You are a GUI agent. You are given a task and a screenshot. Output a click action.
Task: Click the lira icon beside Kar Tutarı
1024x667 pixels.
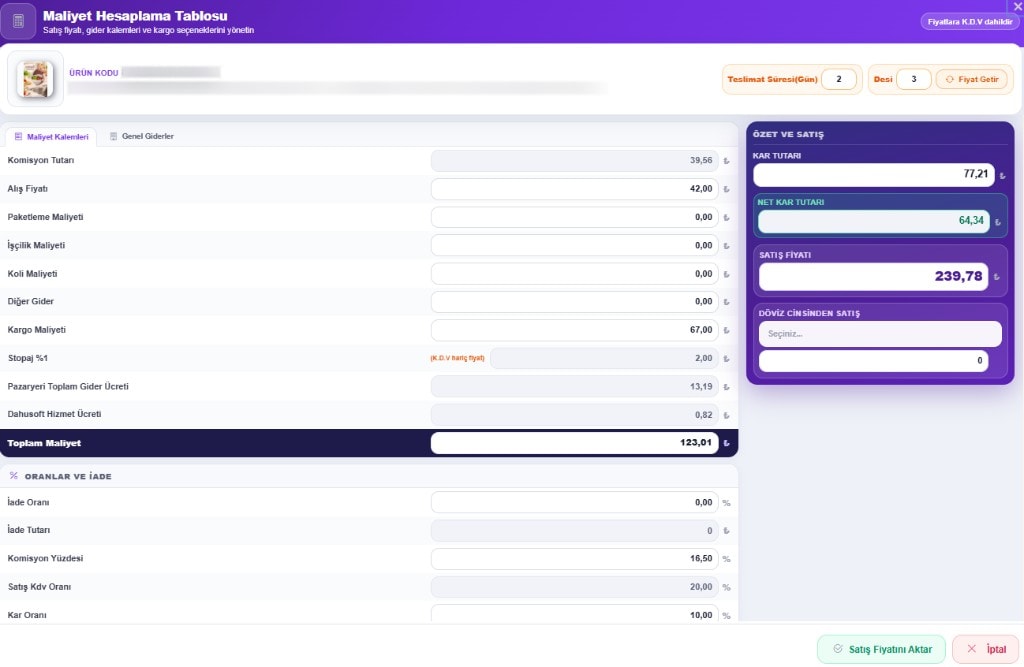click(x=1002, y=175)
